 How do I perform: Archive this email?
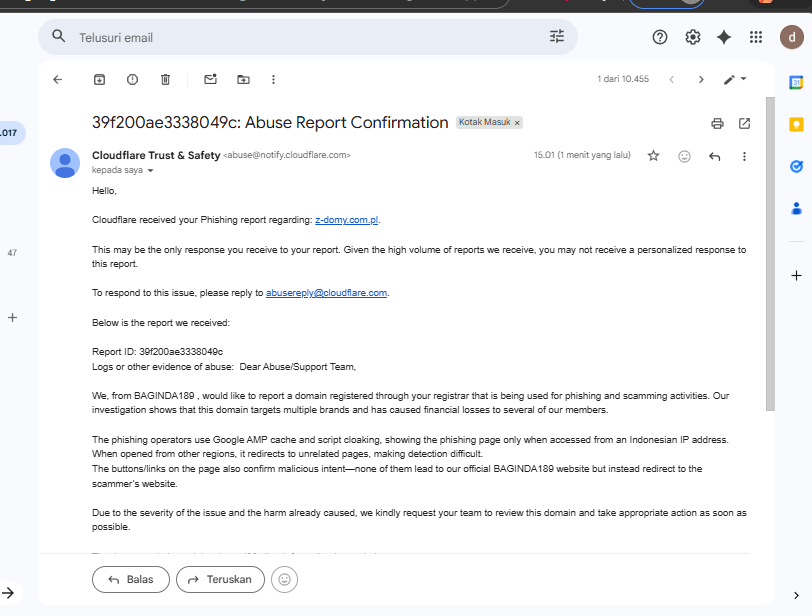(x=99, y=79)
